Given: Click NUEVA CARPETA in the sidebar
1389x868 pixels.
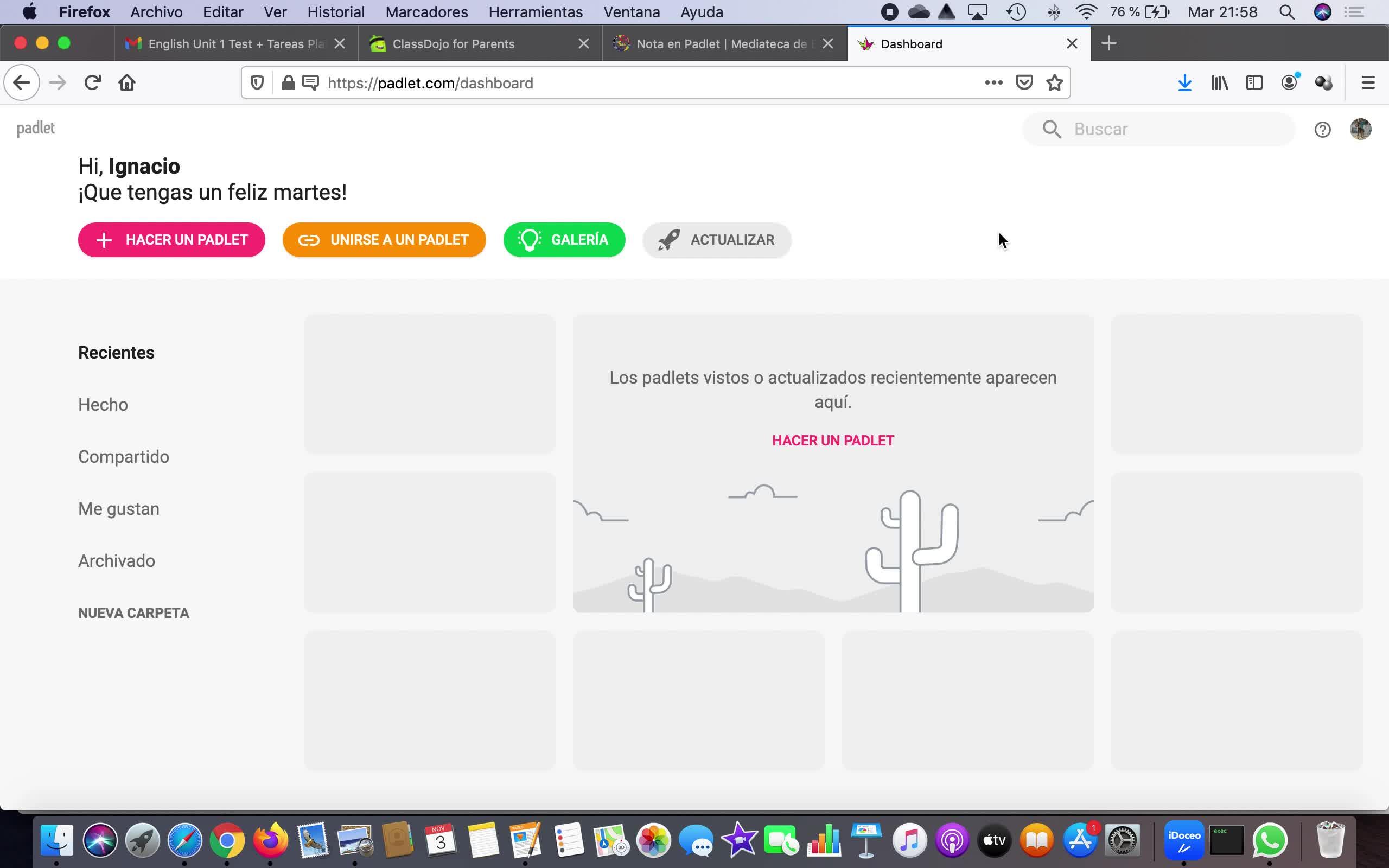Looking at the screenshot, I should 133,613.
